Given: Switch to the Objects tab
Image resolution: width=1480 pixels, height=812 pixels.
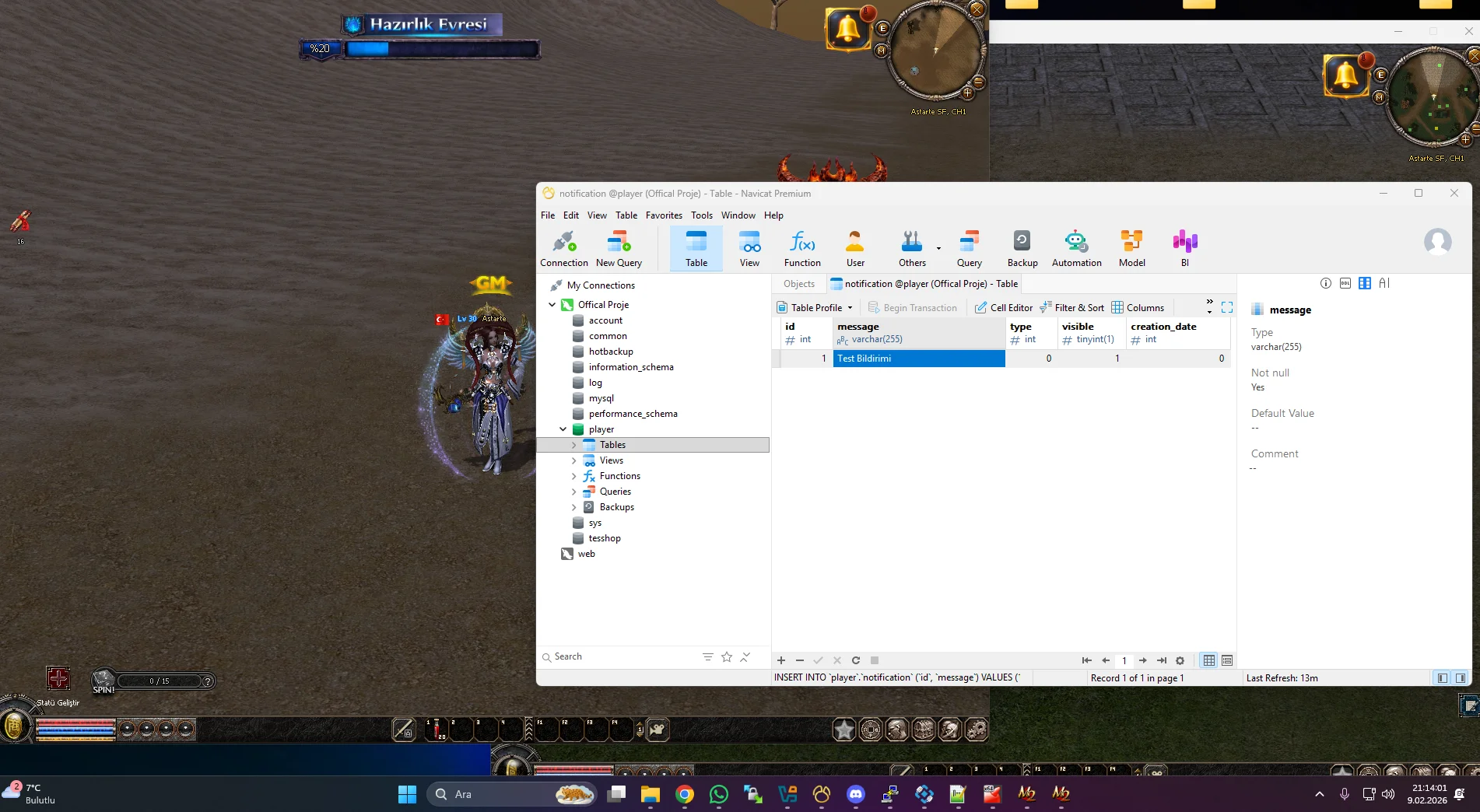Looking at the screenshot, I should pos(798,284).
